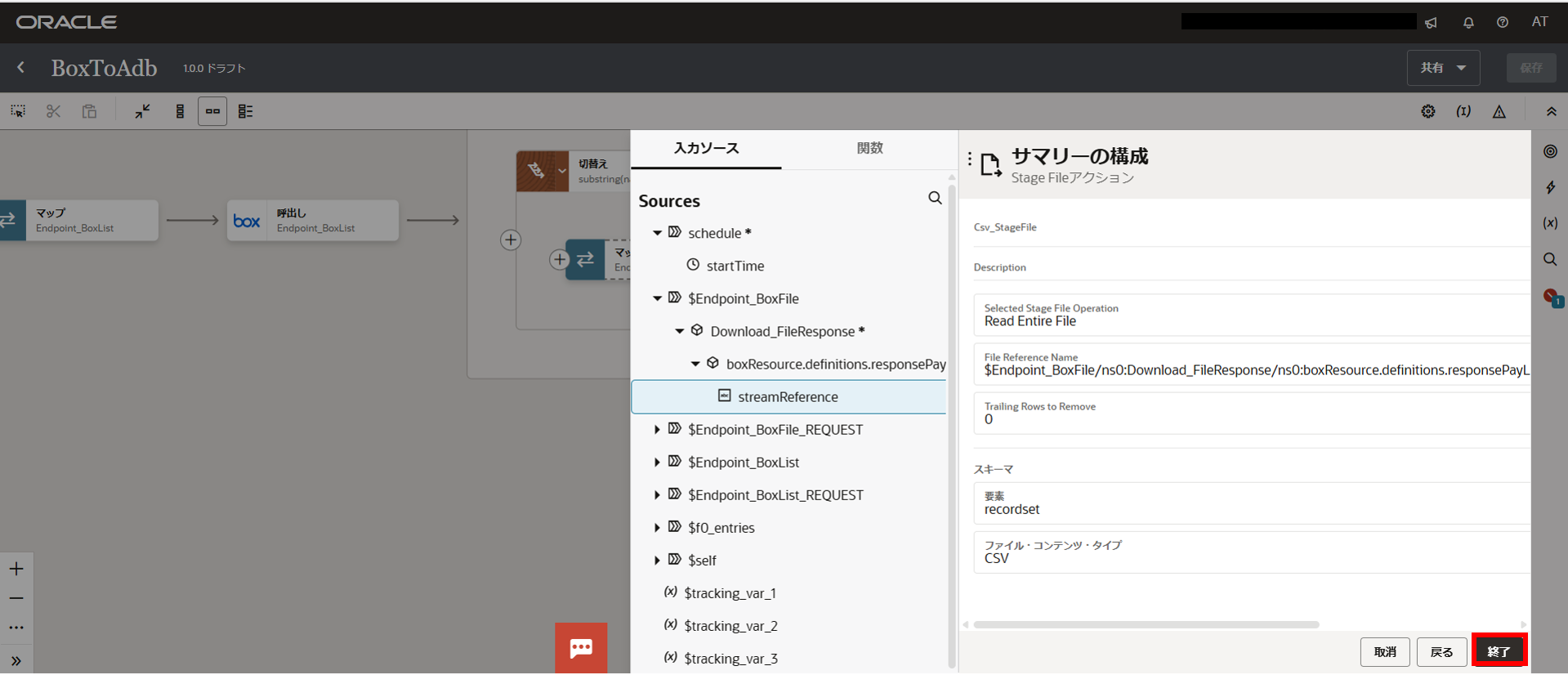1568x675 pixels.
Task: Go back using the header back arrow
Action: (x=21, y=68)
